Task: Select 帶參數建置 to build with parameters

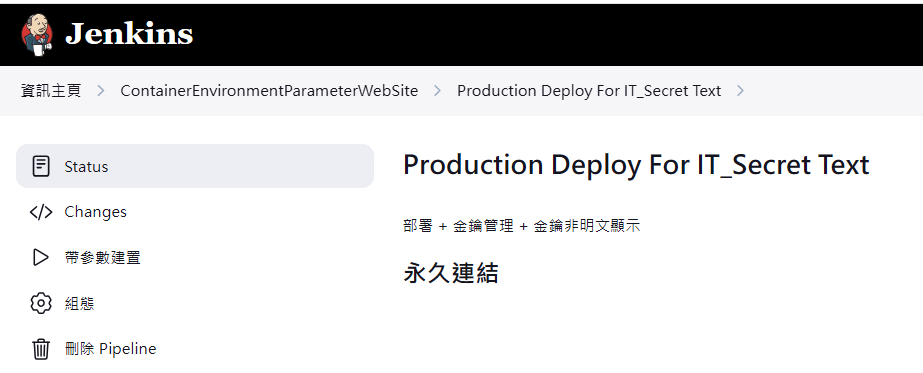Action: coord(102,258)
